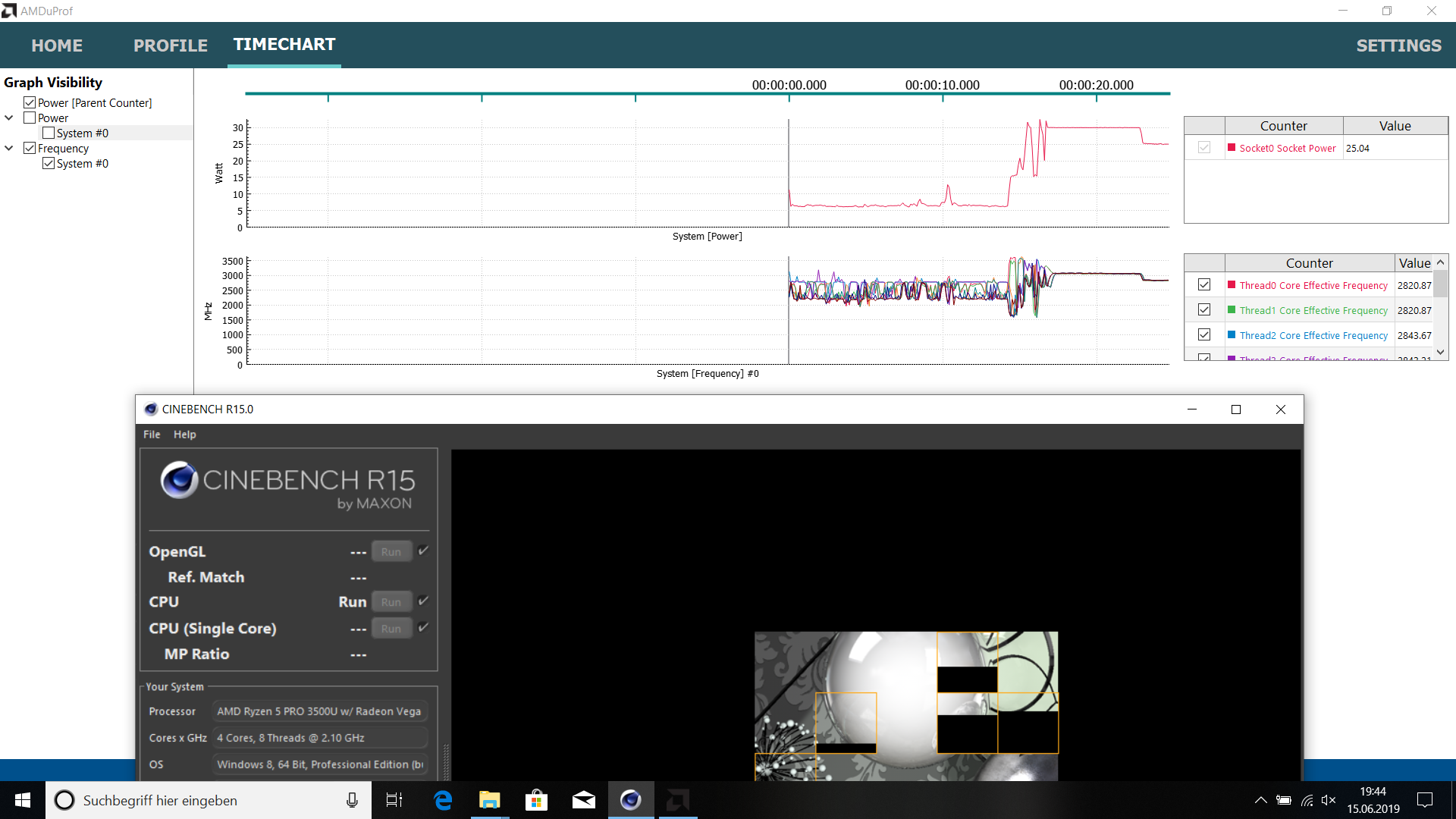
Task: Enable the System #0 checkbox under Power
Action: [49, 133]
